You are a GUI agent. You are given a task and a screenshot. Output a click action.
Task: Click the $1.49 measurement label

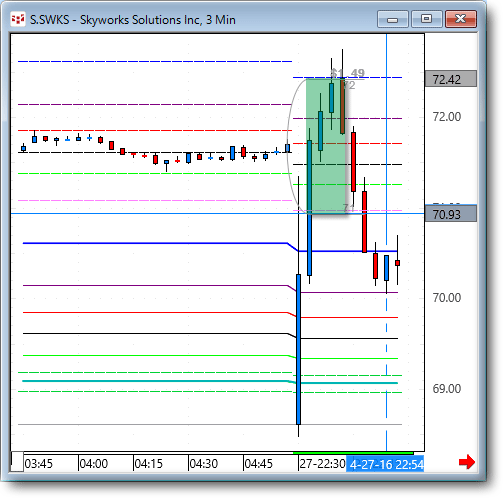pyautogui.click(x=348, y=73)
